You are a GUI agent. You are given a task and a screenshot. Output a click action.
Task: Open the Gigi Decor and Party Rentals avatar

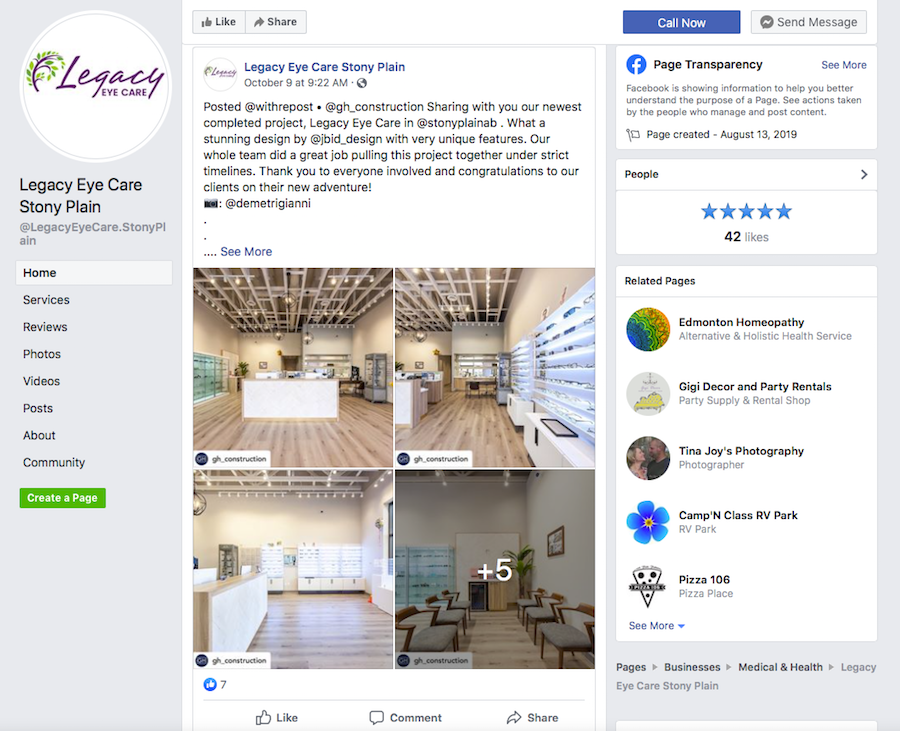pyautogui.click(x=648, y=394)
